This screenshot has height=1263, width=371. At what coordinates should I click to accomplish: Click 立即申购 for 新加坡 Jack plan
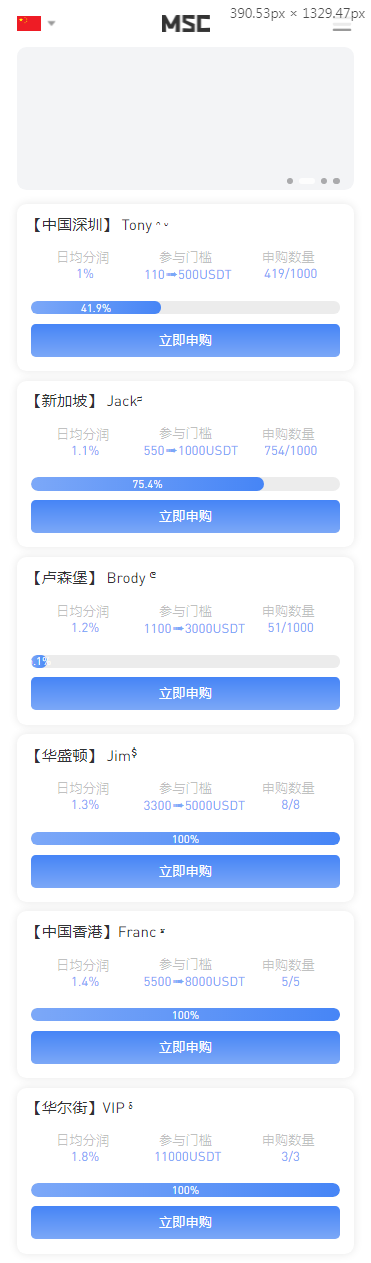(185, 516)
